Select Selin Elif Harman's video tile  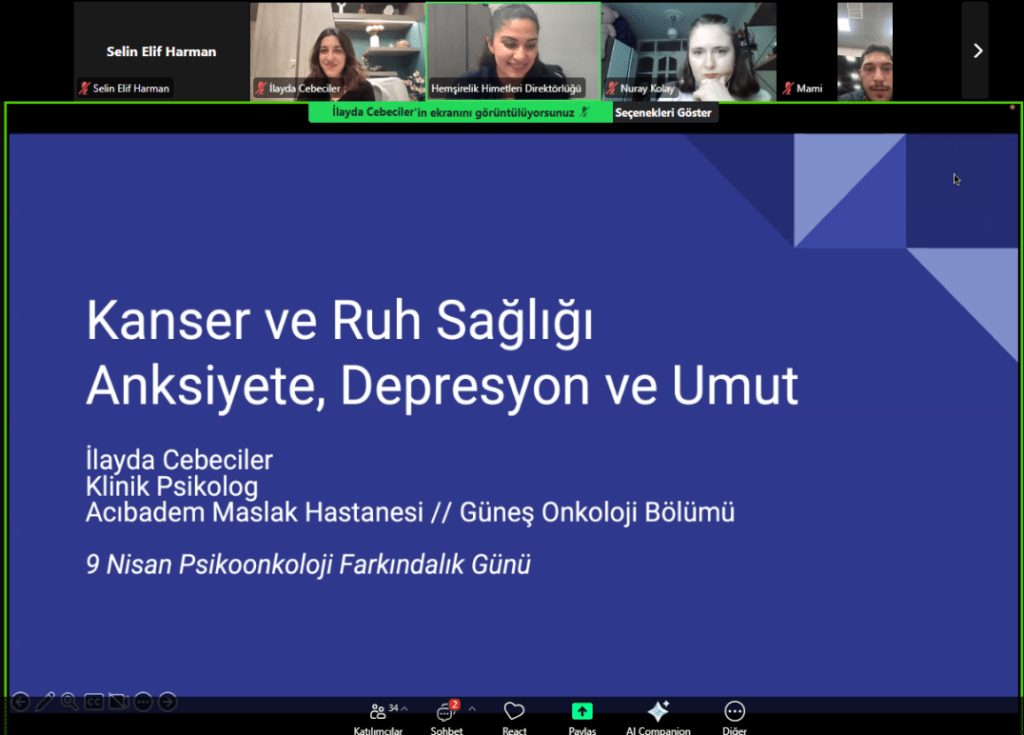coord(161,51)
